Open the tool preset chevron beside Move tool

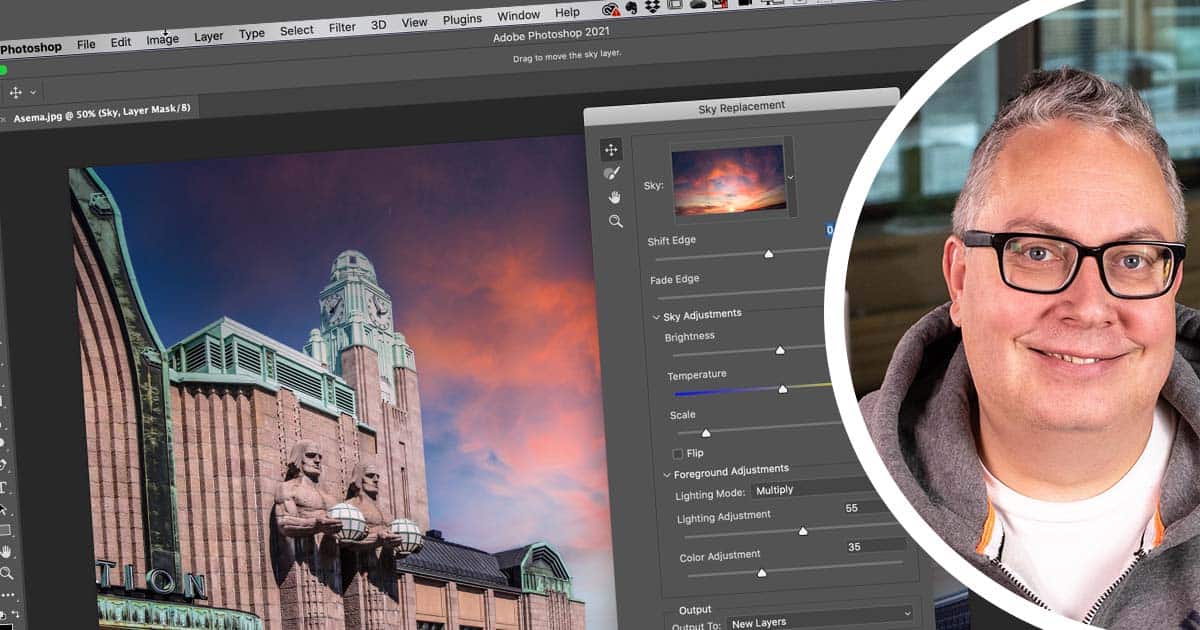pos(33,92)
